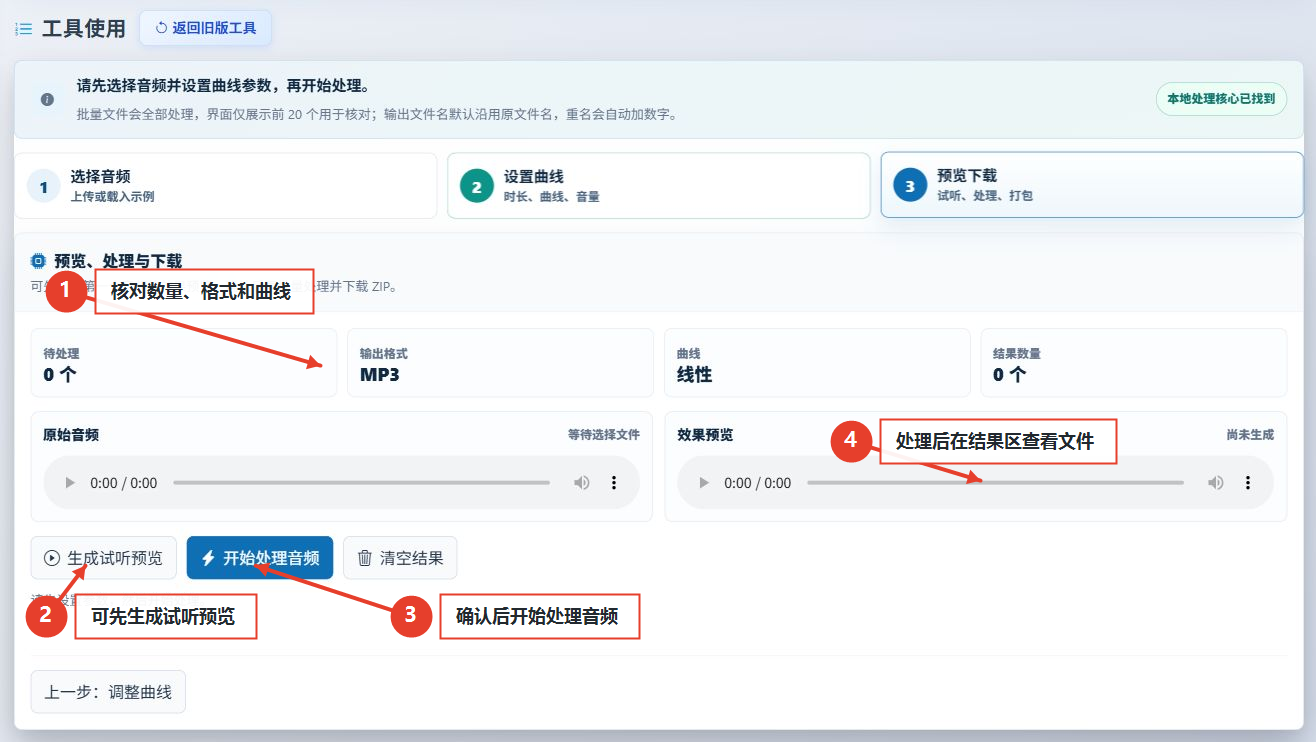The width and height of the screenshot is (1316, 742).
Task: Select step 3 预览下载
Action: coord(1092,186)
